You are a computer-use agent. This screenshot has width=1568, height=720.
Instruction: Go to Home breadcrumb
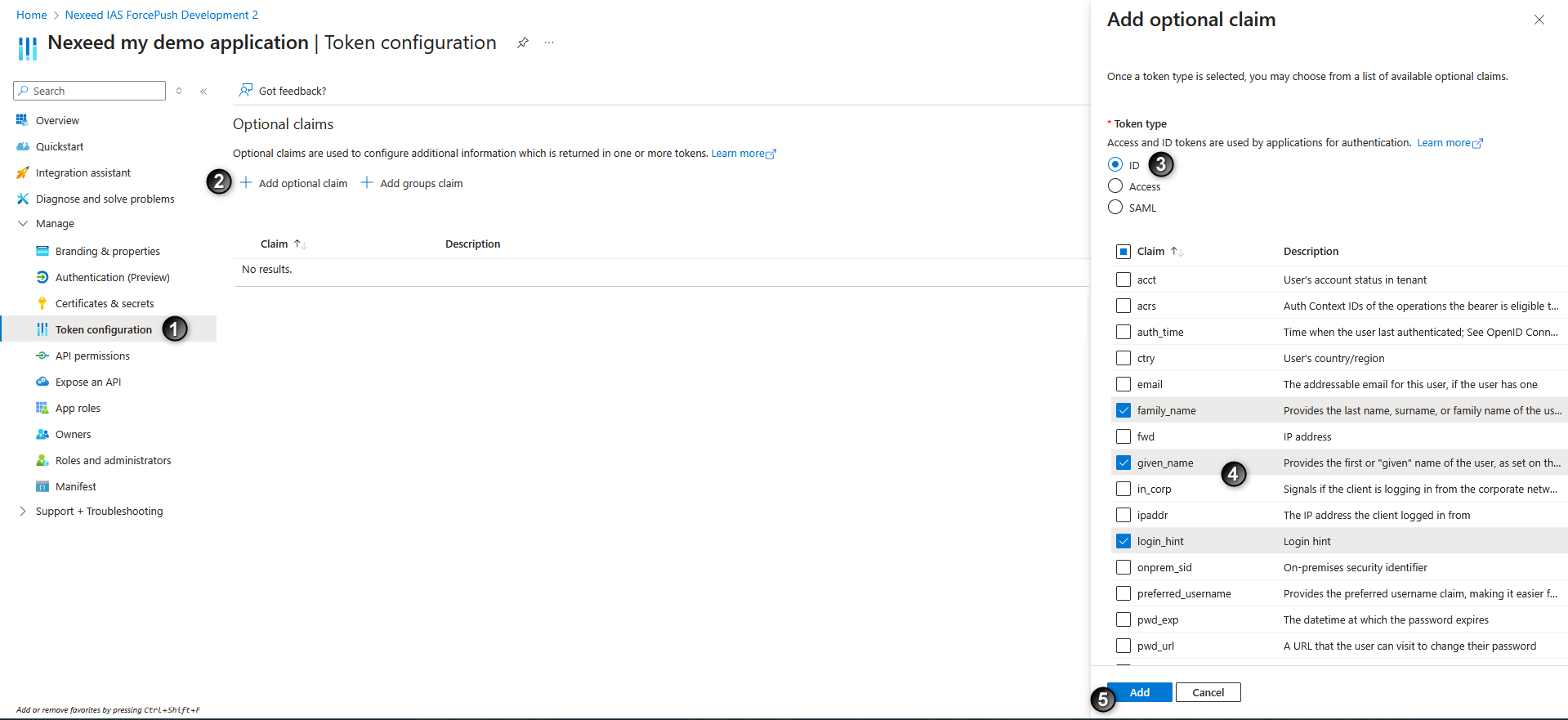[31, 15]
